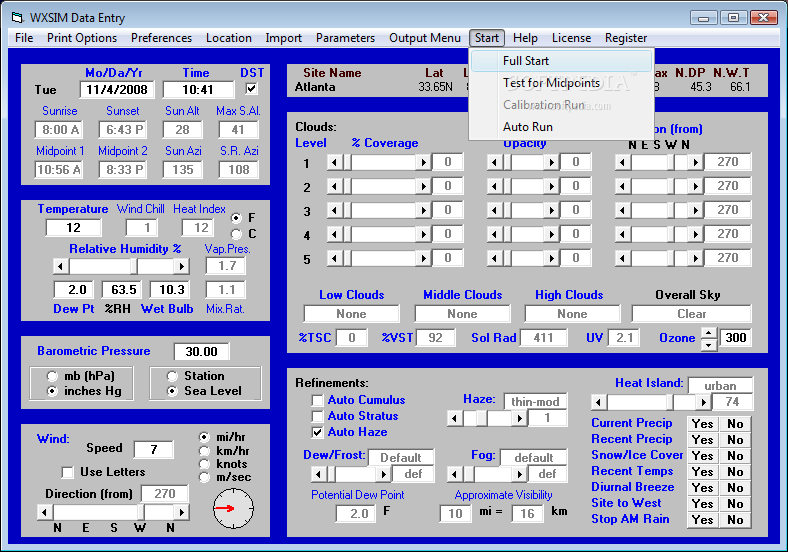Disable Auto Haze checkbox
Screen dimensions: 788x552
(317, 432)
